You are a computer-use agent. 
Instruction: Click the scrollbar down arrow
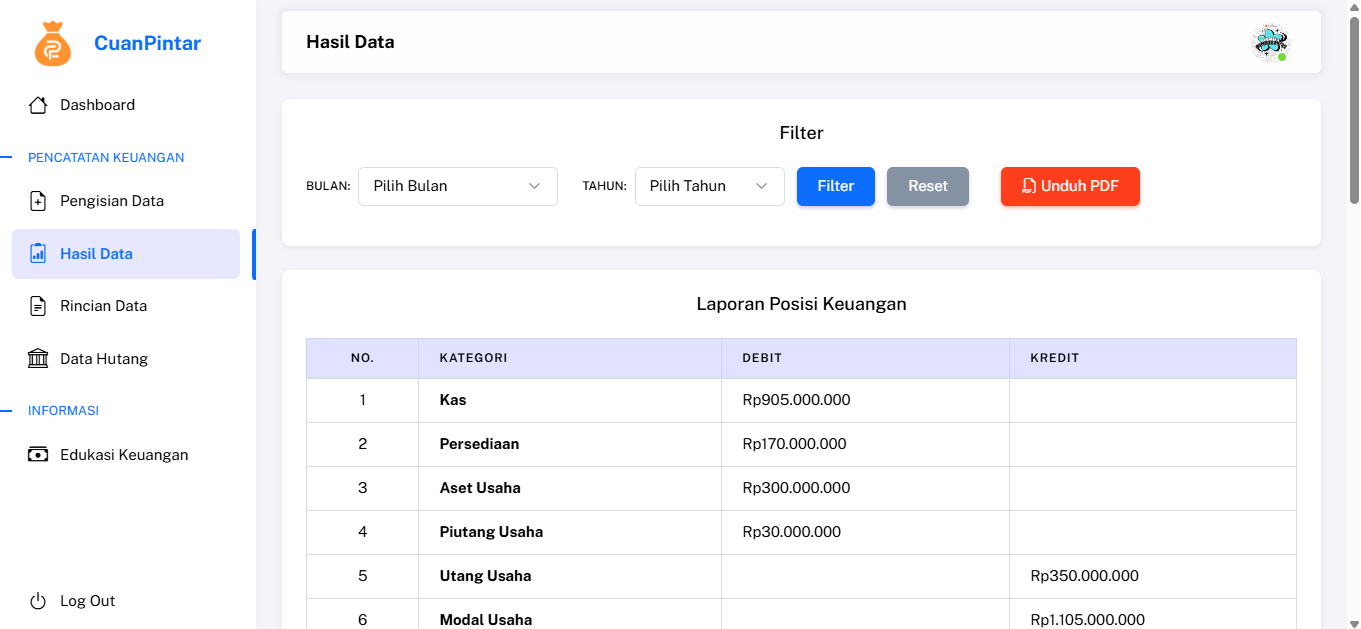tap(1354, 621)
